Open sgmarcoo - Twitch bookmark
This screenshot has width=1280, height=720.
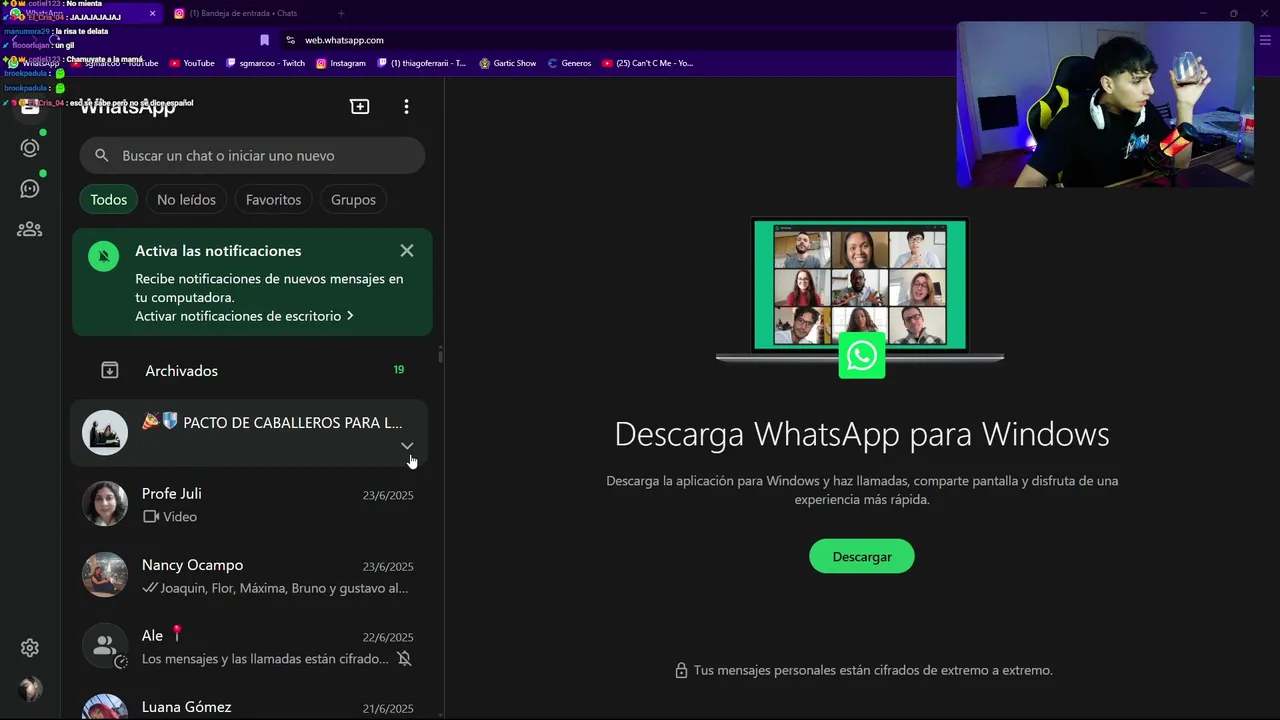tap(266, 63)
